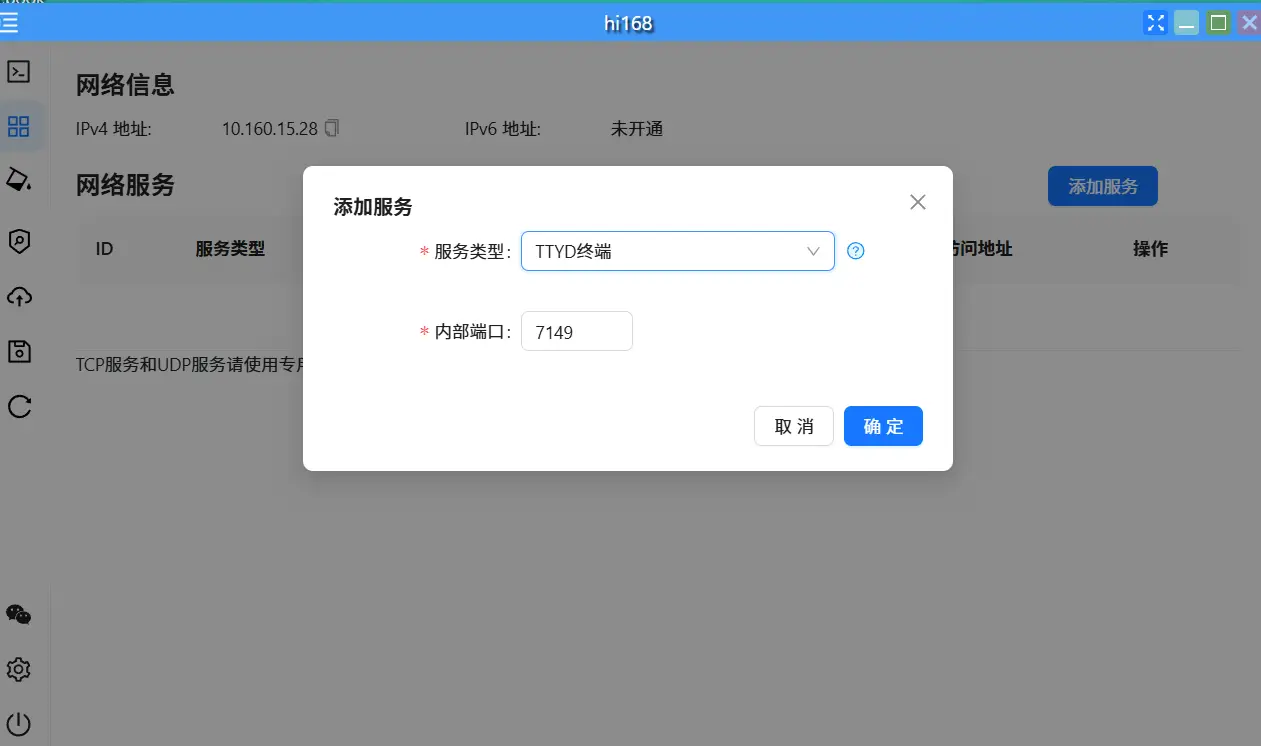Open the shield security sidebar icon
Screen dimensions: 1261x746
[19, 241]
